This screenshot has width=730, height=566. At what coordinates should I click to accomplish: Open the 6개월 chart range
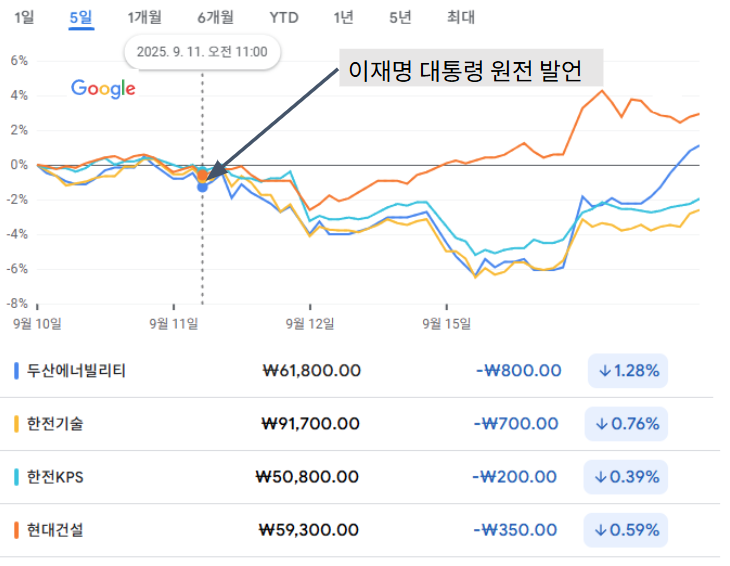[x=216, y=17]
